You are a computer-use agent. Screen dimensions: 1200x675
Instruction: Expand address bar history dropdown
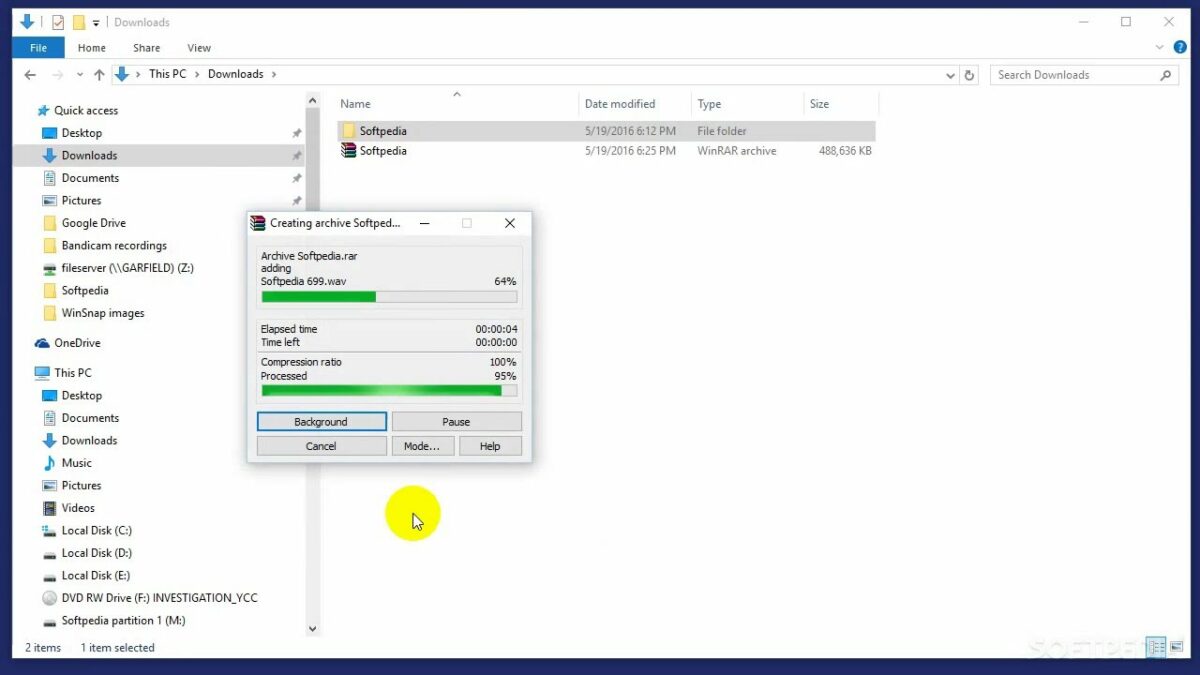pyautogui.click(x=950, y=75)
